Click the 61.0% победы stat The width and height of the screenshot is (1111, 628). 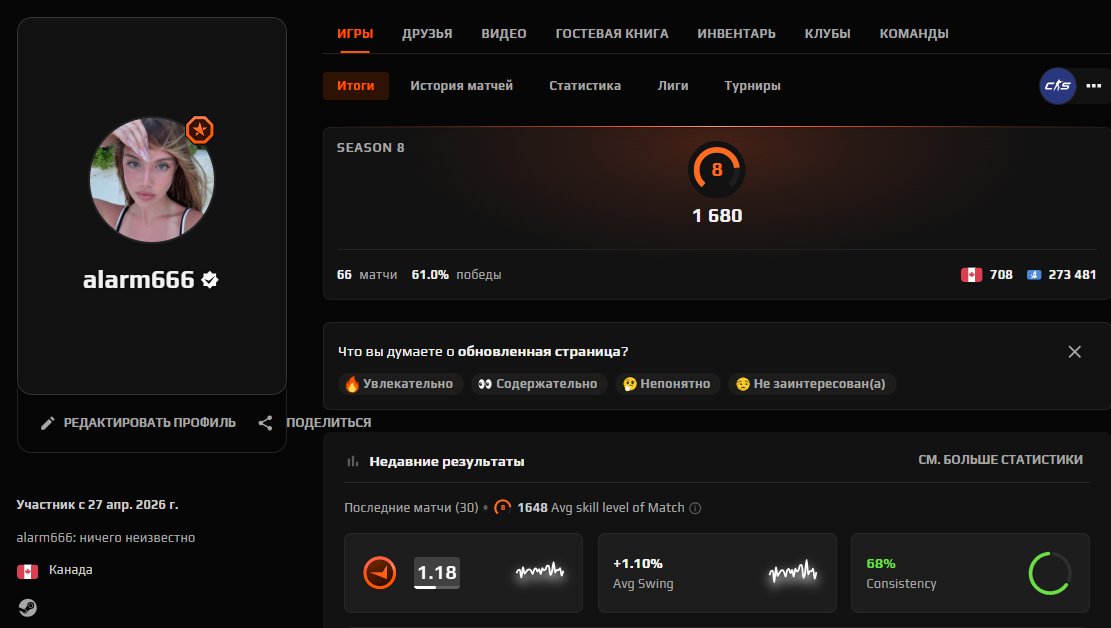pyautogui.click(x=456, y=274)
